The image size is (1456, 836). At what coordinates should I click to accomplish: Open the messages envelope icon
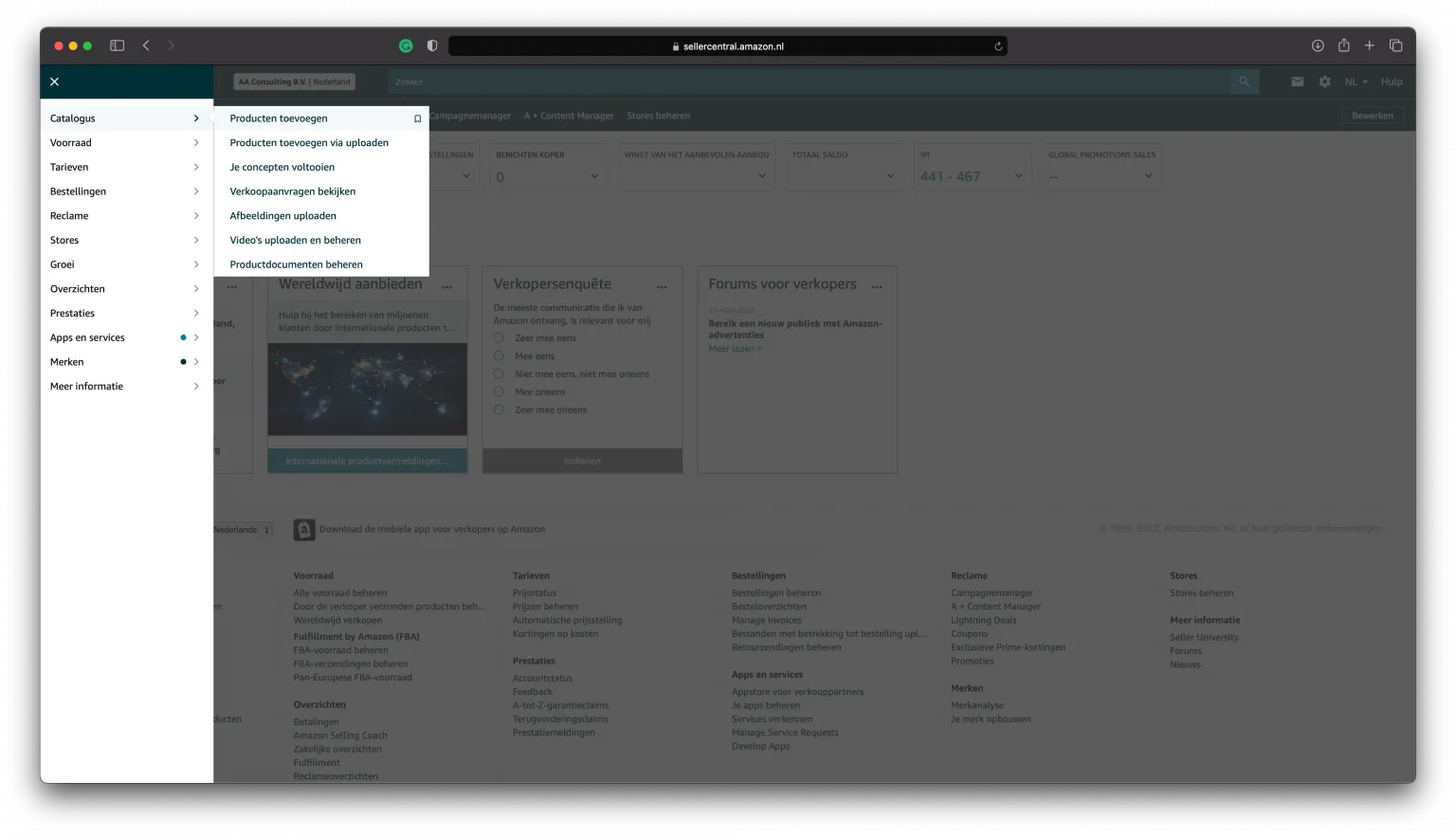[1297, 82]
